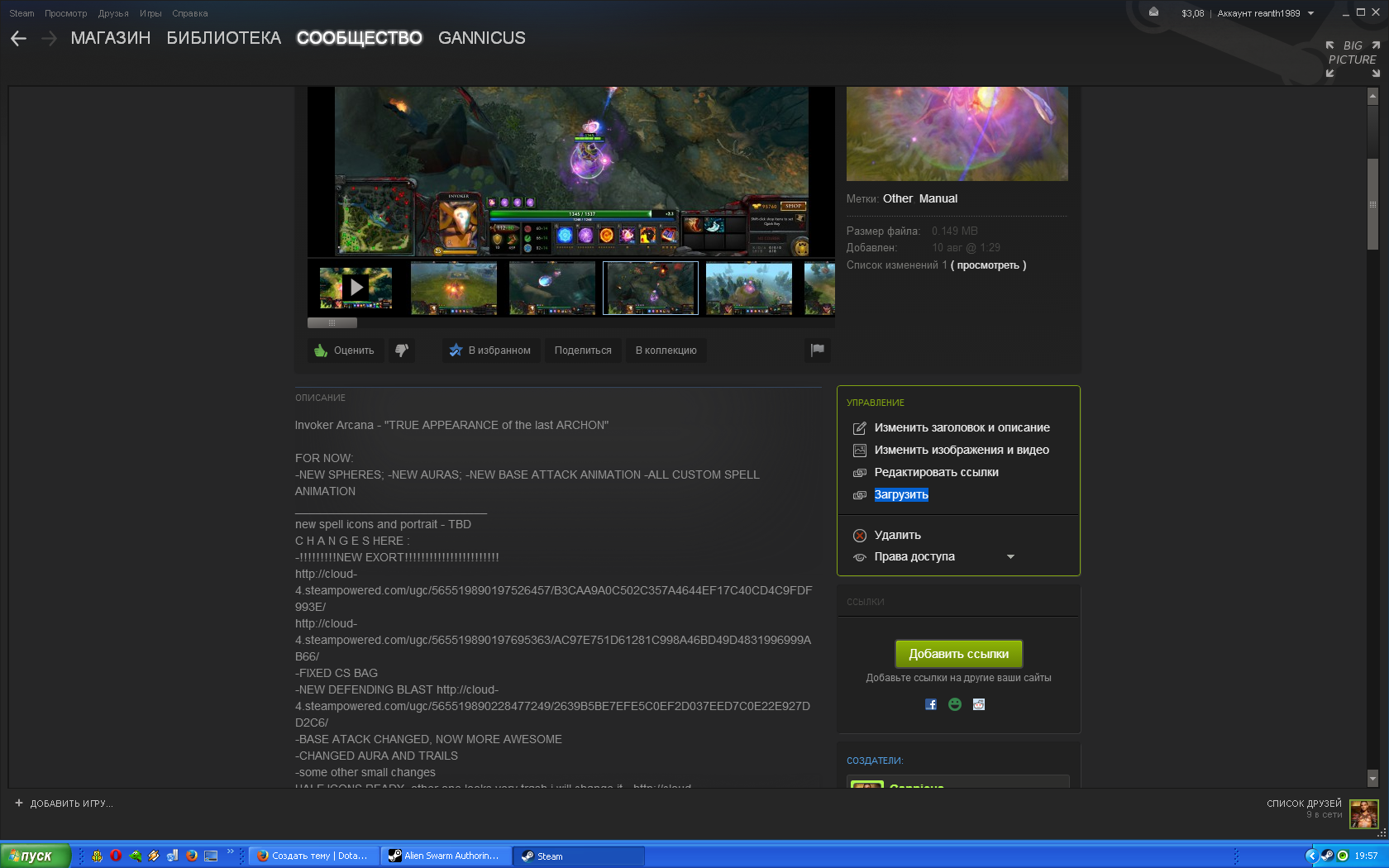Viewport: 1389px width, 868px height.
Task: Click the ДОБАВИТЬ ИГРУ... label
Action: coord(72,804)
